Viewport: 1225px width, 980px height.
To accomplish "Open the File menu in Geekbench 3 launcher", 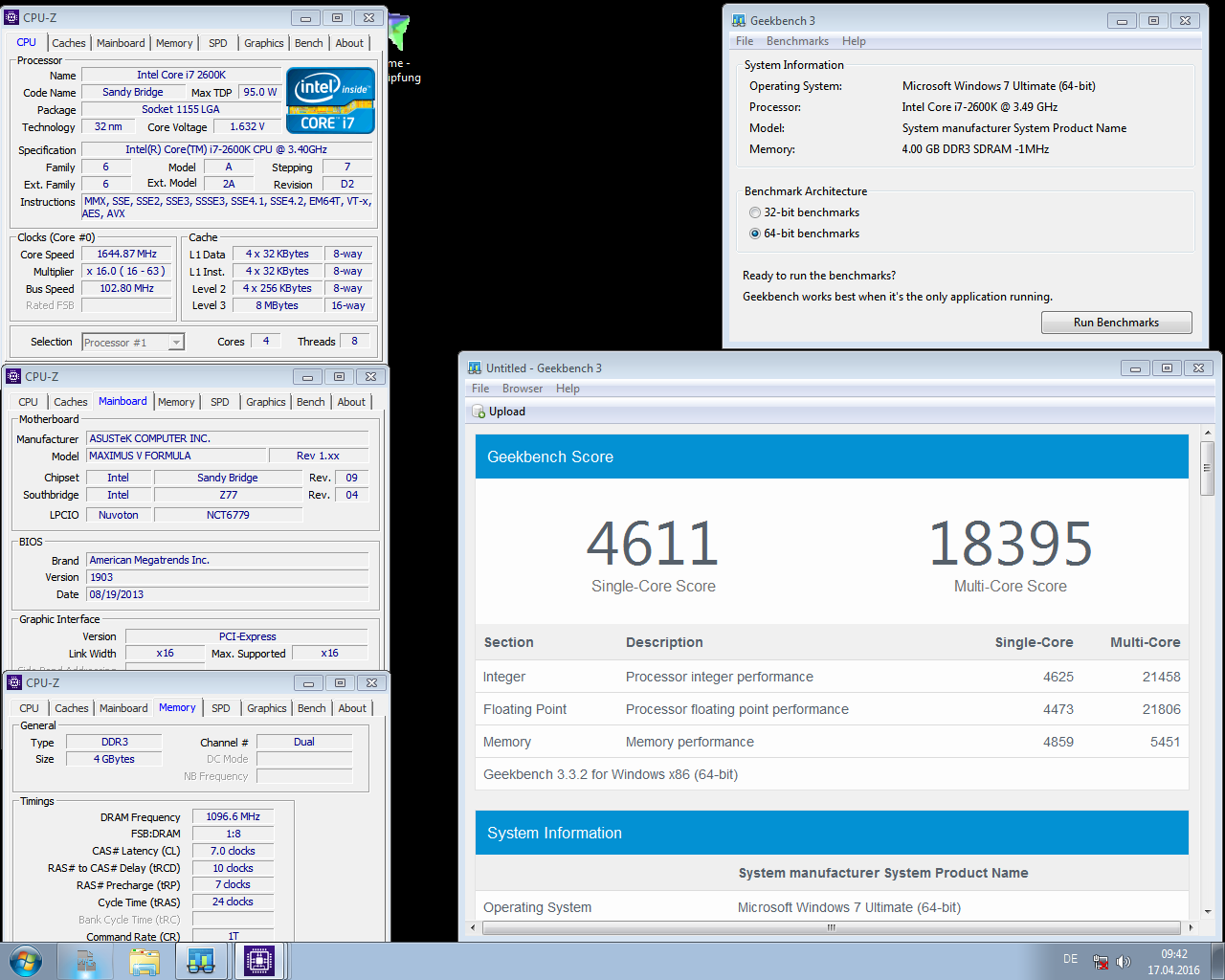I will pos(745,41).
